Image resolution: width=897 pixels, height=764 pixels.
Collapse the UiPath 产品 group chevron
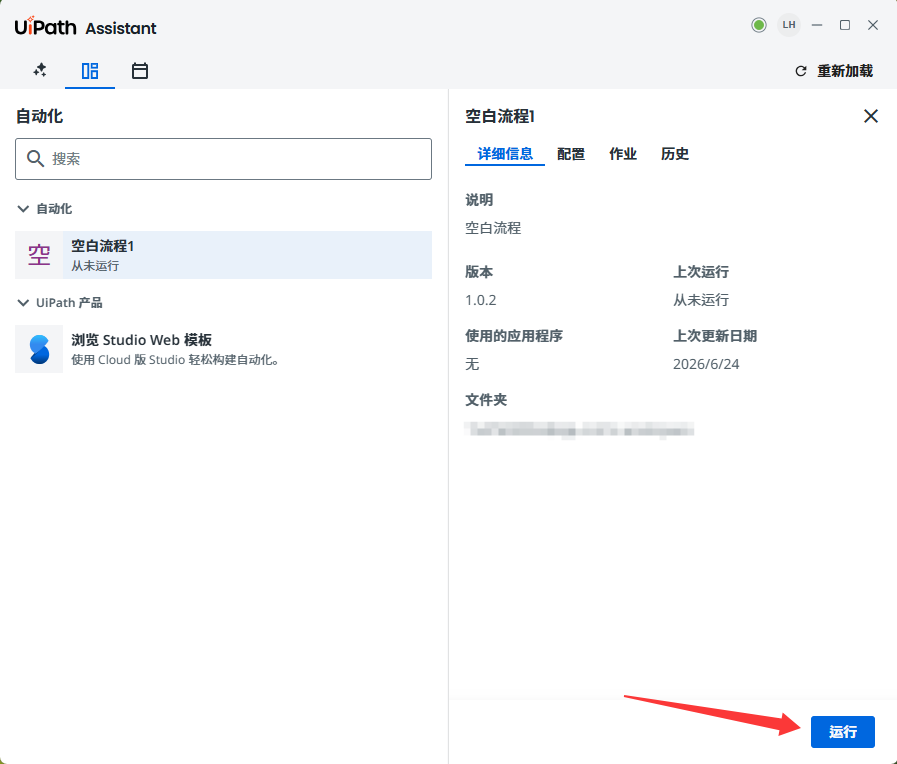tap(23, 303)
